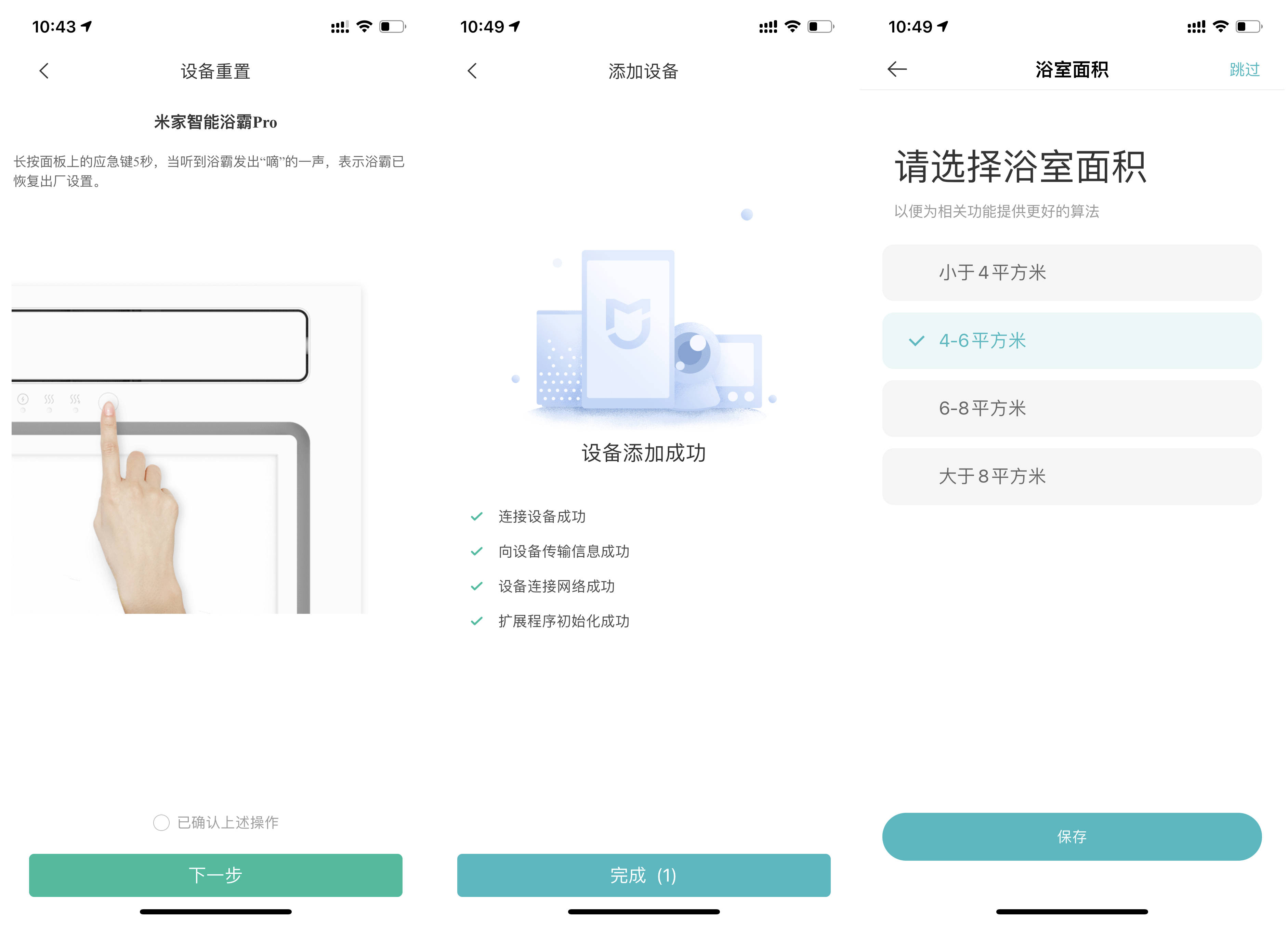Viewport: 1288px width, 926px height.
Task: Tap home indicator bar on 浴室面积 screen
Action: 1072,911
